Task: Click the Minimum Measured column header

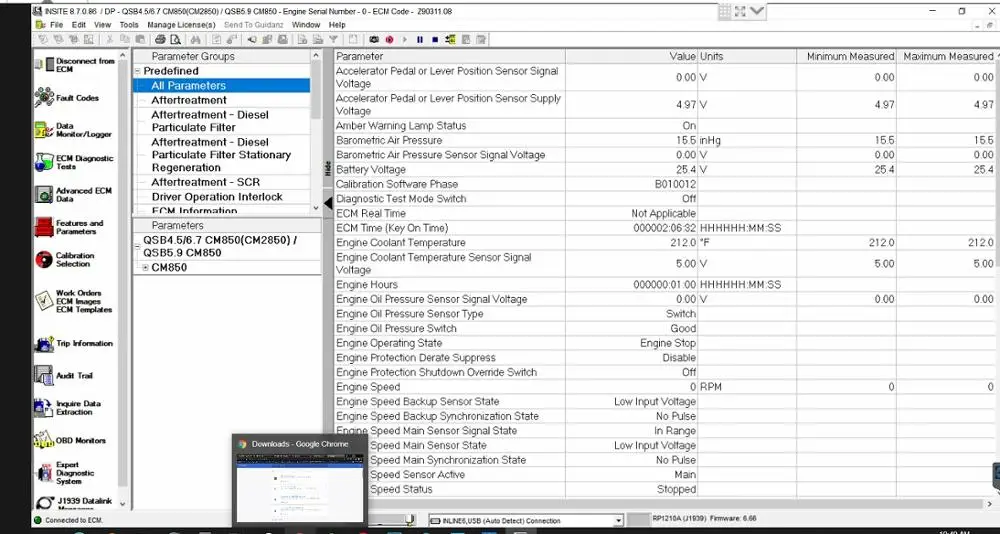Action: 846,56
